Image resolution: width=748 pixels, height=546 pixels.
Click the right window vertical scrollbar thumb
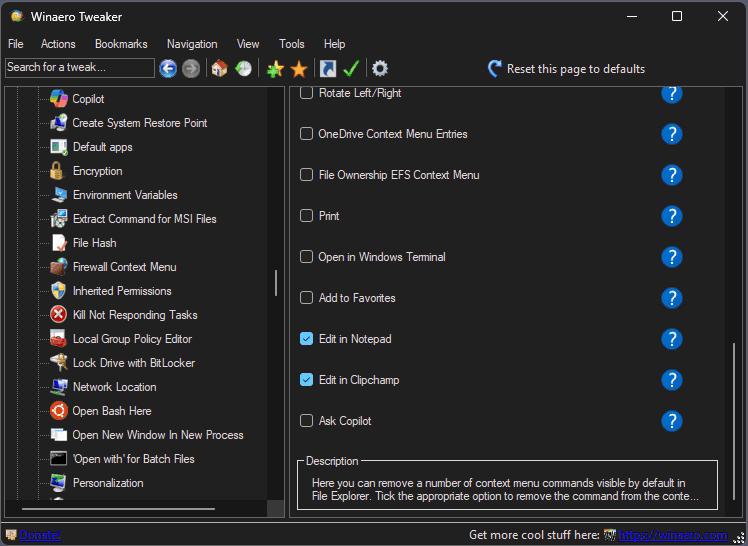(734, 421)
